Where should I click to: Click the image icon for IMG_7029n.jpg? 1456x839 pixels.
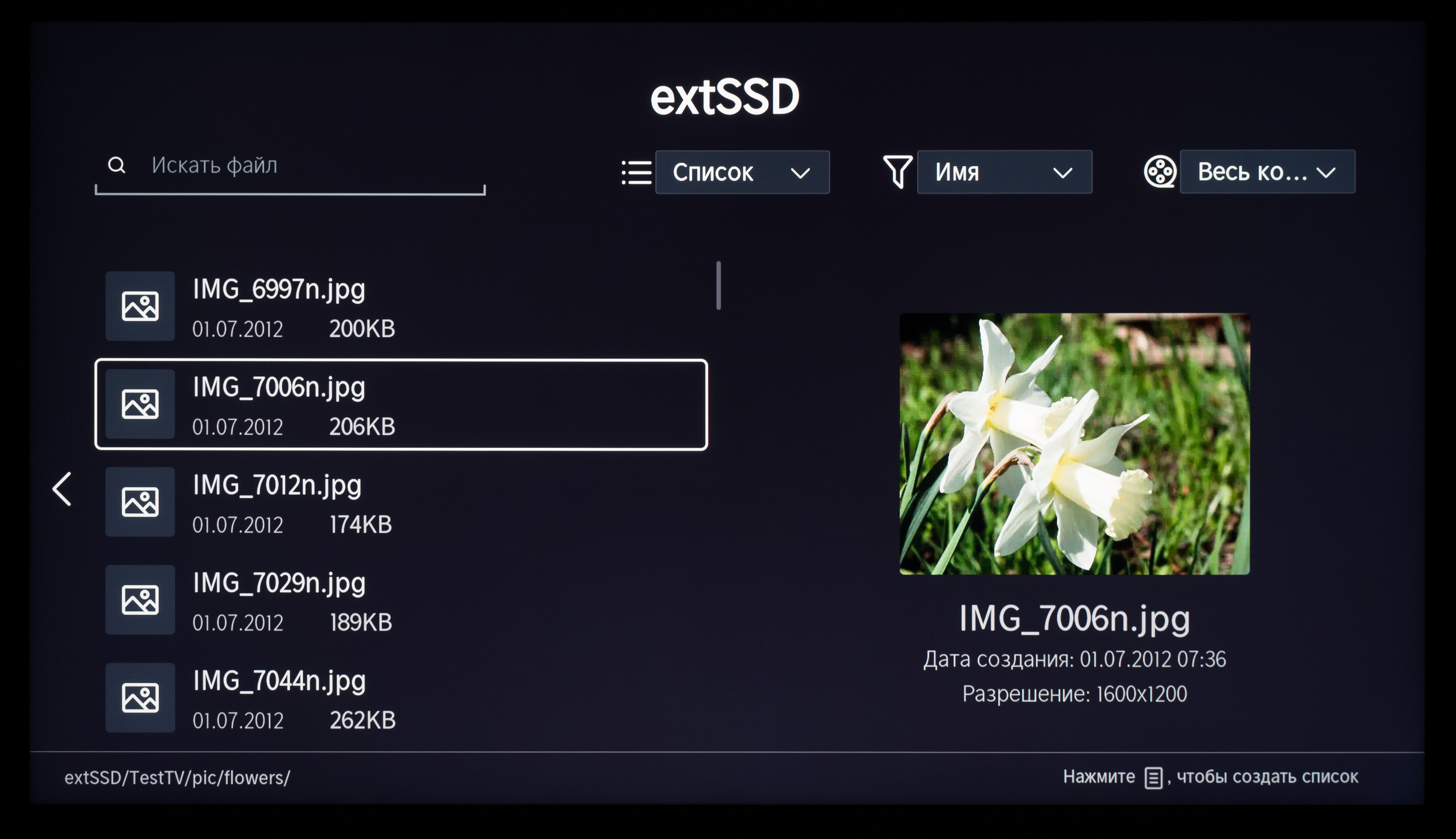point(140,599)
